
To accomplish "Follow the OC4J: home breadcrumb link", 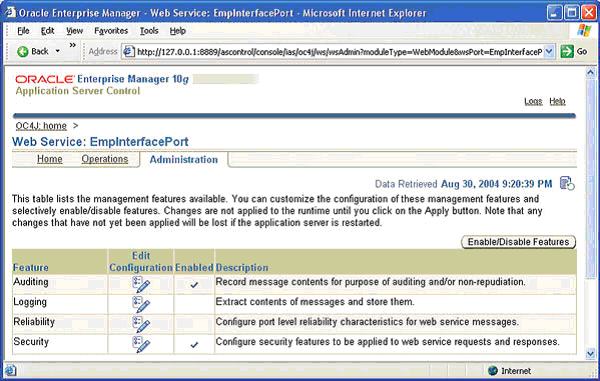I will pos(41,126).
